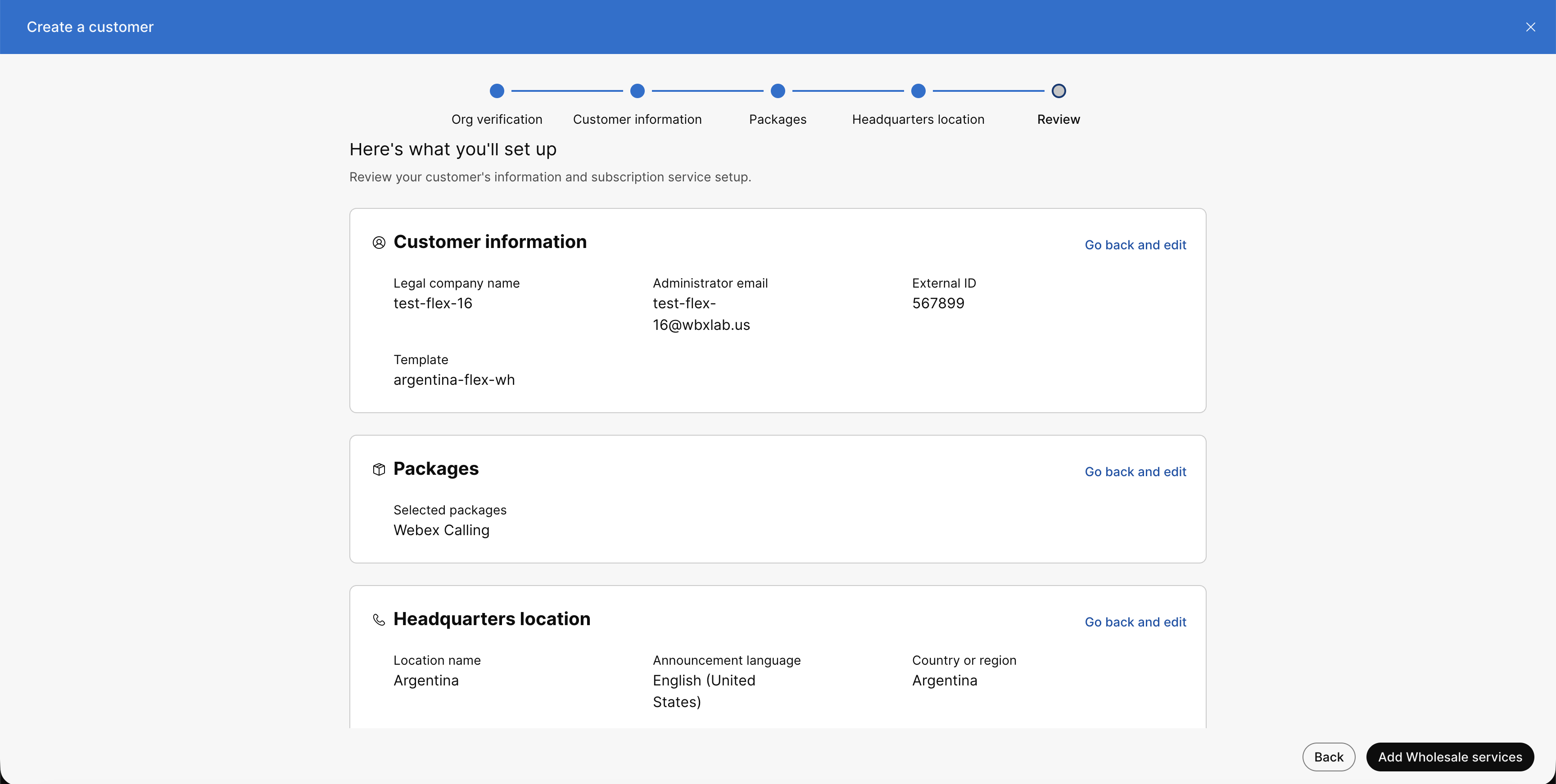
Task: Select the Headquarters location step dot
Action: click(x=918, y=90)
